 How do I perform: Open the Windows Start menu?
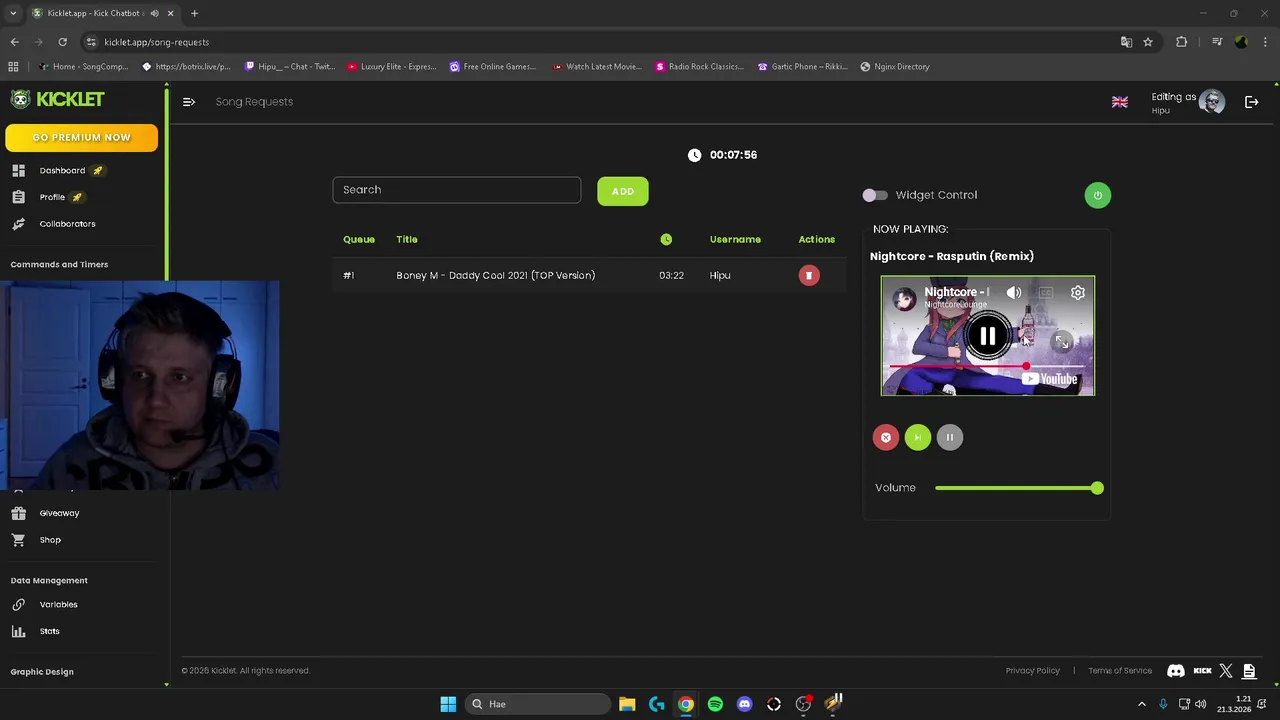(448, 704)
